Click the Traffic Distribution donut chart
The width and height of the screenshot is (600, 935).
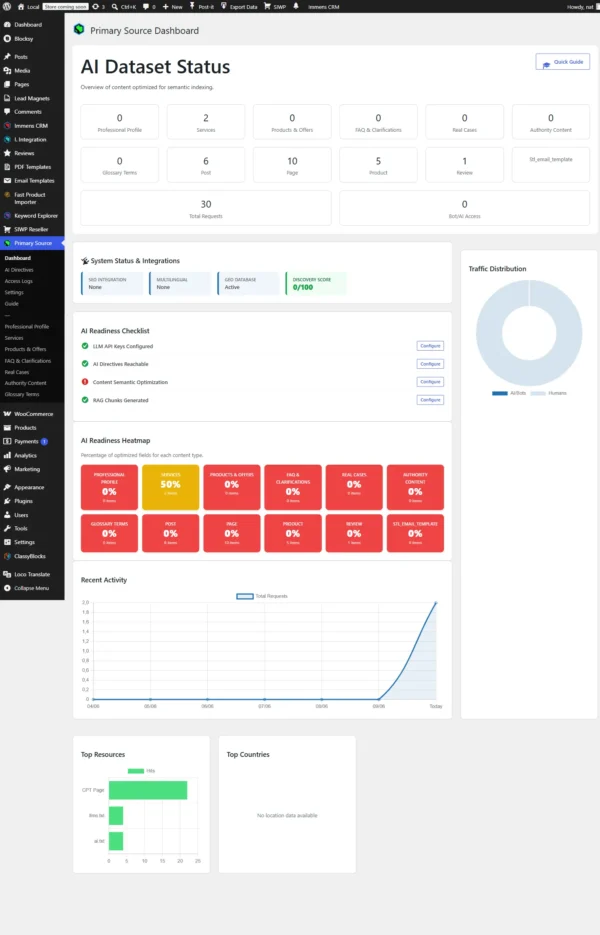[x=529, y=333]
